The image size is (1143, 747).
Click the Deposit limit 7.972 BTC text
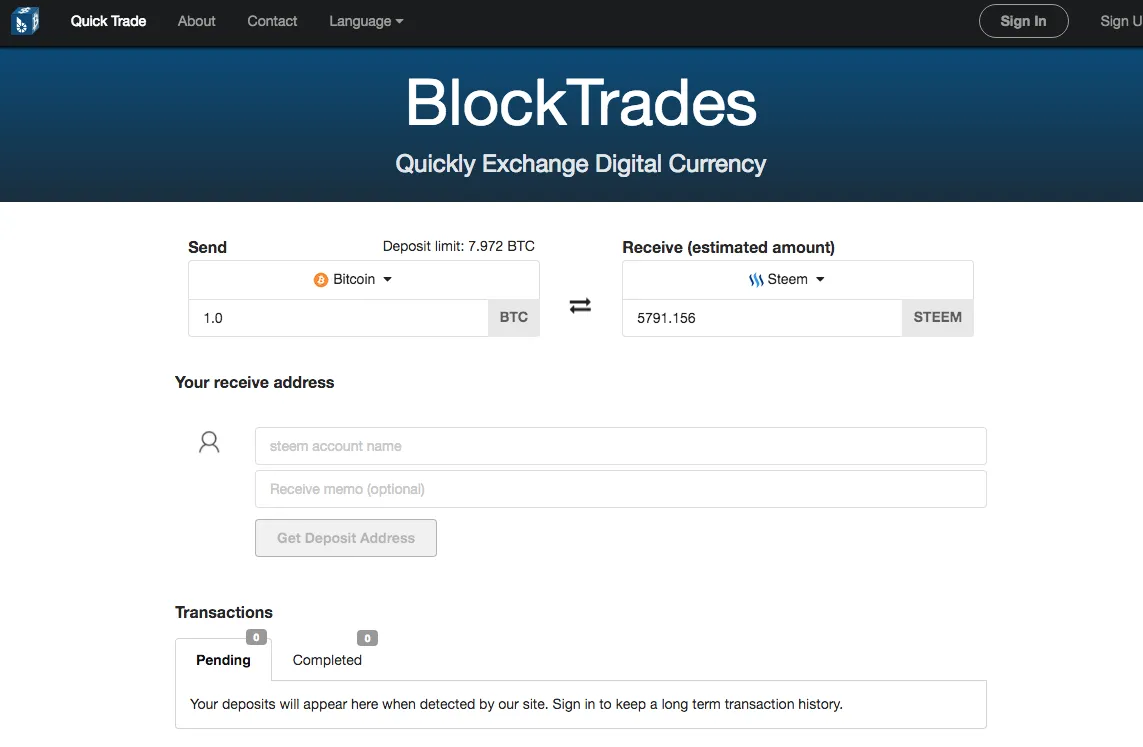click(x=459, y=246)
